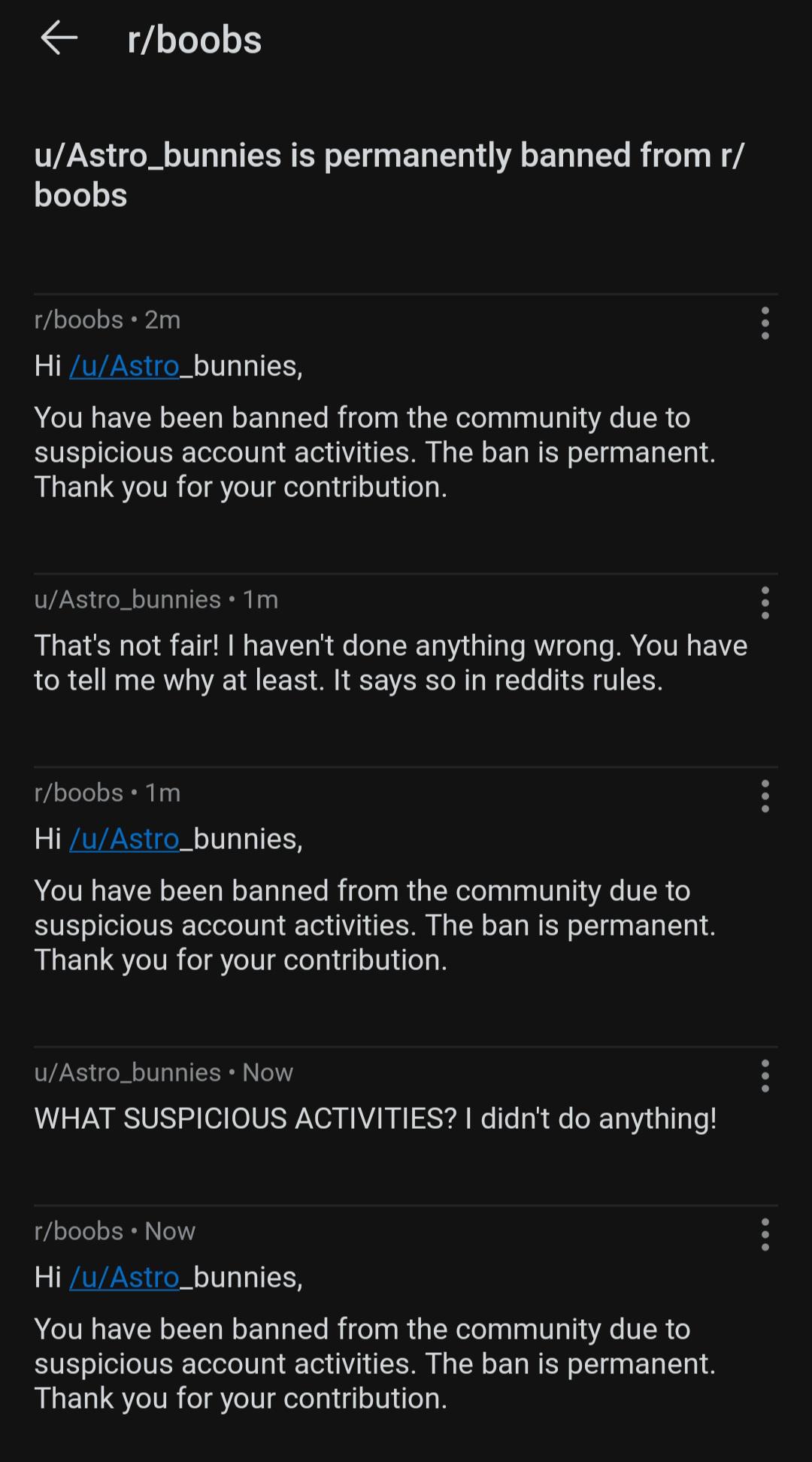
Task: Tap u/Astro_bunnies sender name on 1m message
Action: (128, 600)
